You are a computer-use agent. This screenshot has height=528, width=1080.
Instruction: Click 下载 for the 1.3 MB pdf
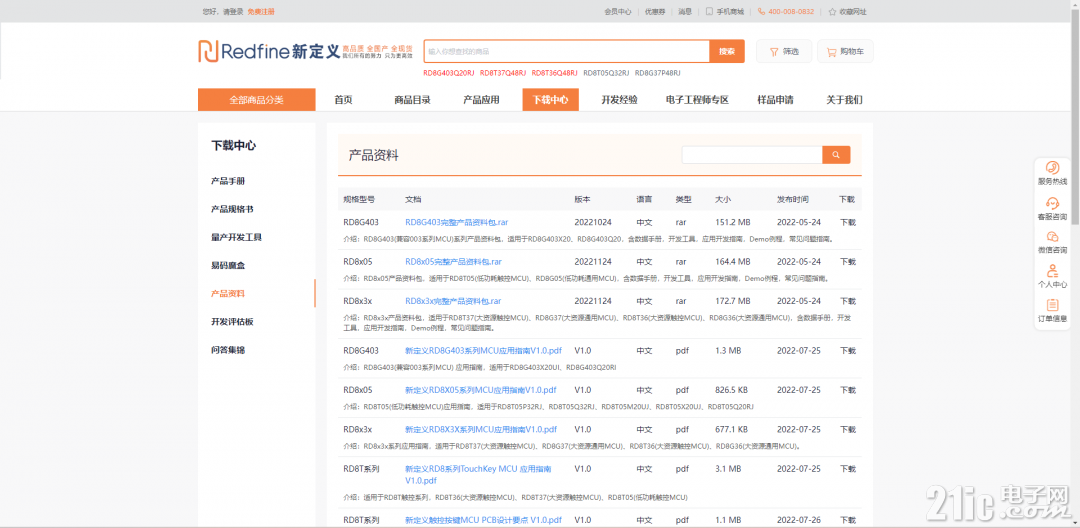pyautogui.click(x=847, y=350)
